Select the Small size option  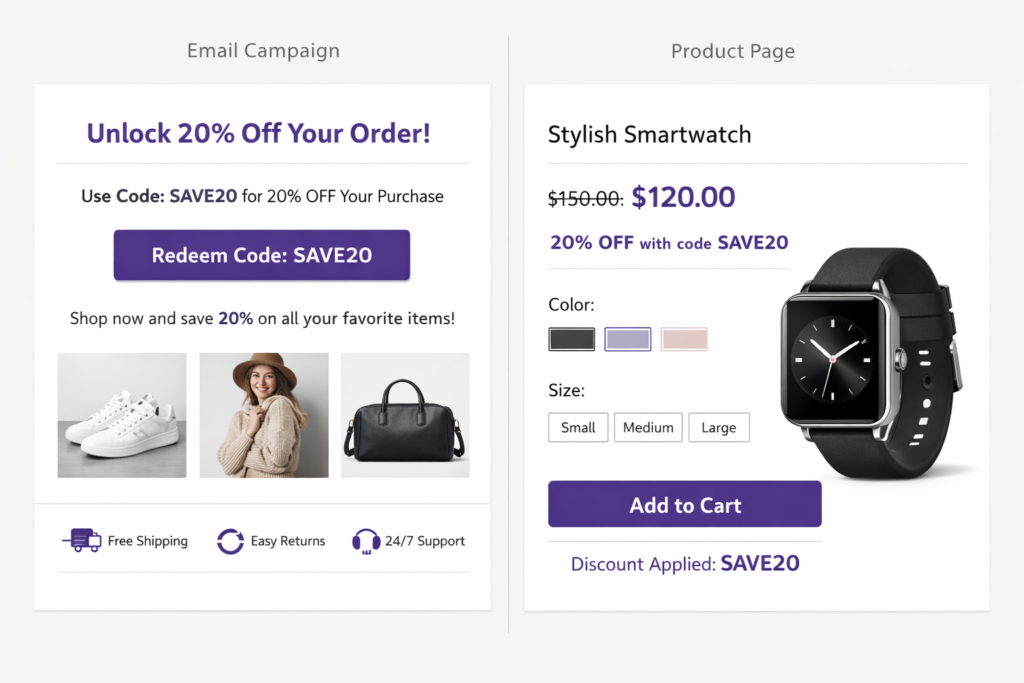pyautogui.click(x=578, y=427)
